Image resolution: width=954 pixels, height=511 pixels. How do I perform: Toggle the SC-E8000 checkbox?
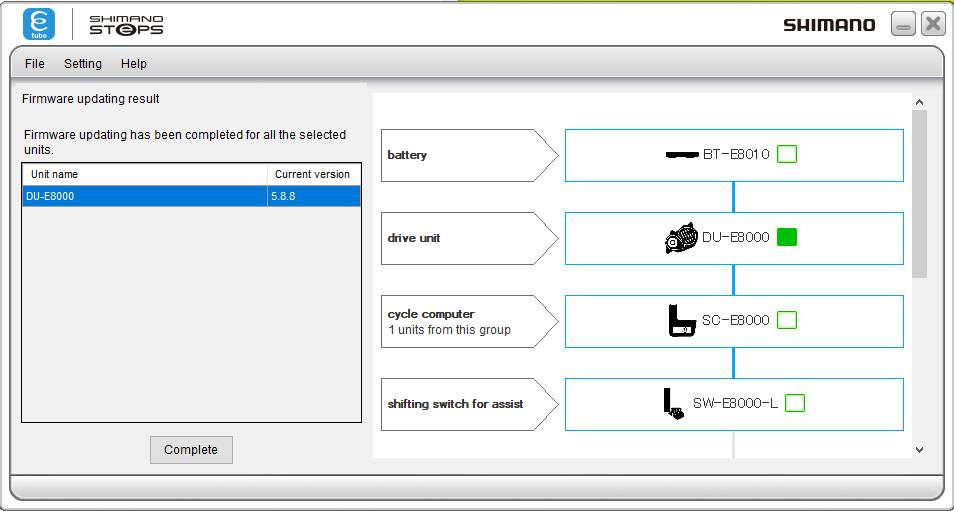point(787,320)
